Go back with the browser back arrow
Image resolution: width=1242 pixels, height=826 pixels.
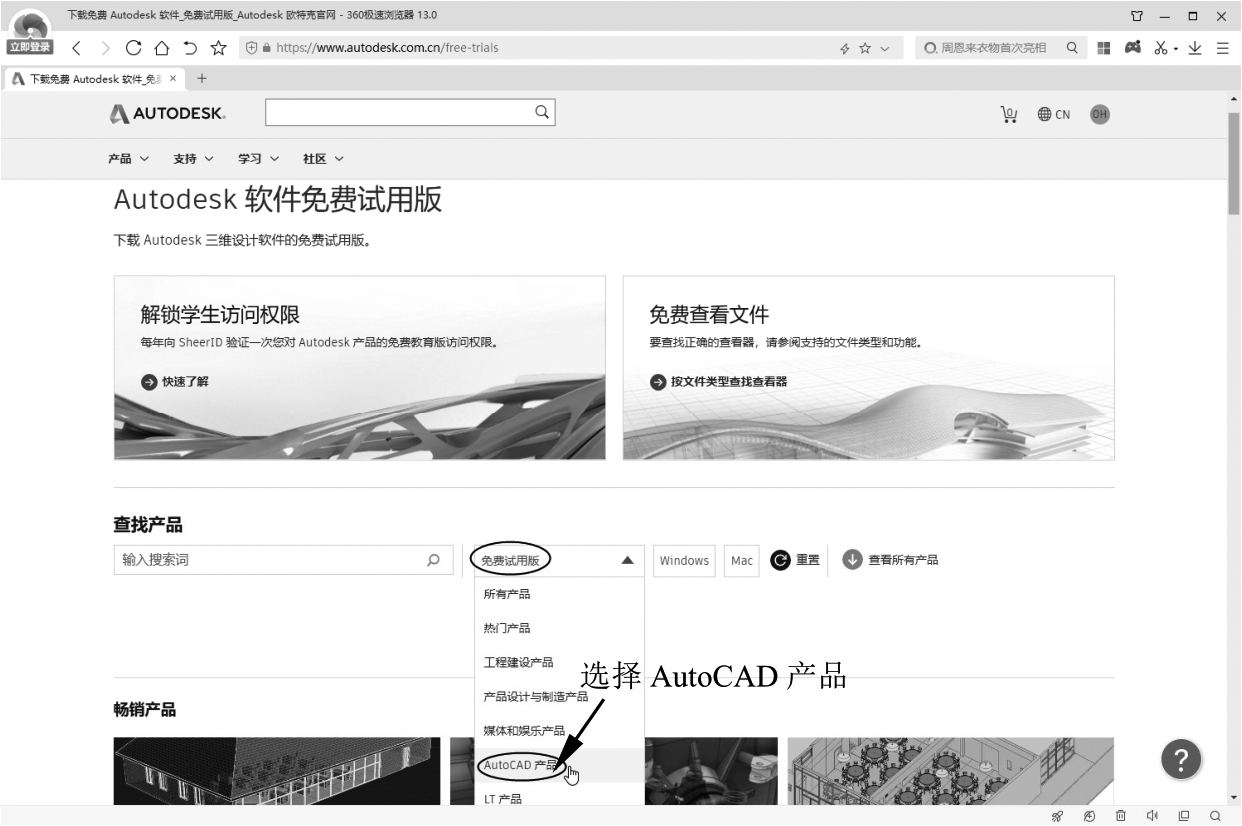[77, 47]
